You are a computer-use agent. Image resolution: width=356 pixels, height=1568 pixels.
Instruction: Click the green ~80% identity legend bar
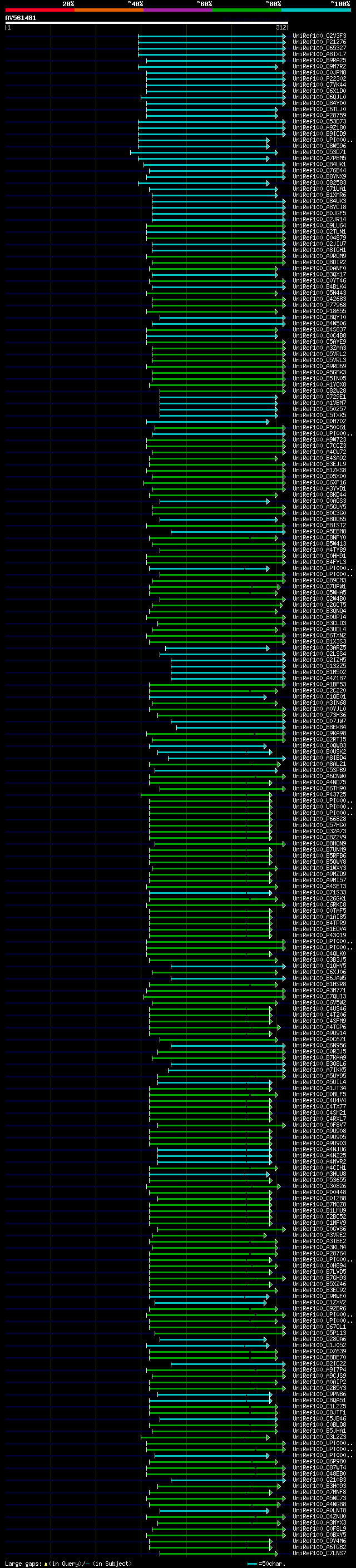pos(246,10)
